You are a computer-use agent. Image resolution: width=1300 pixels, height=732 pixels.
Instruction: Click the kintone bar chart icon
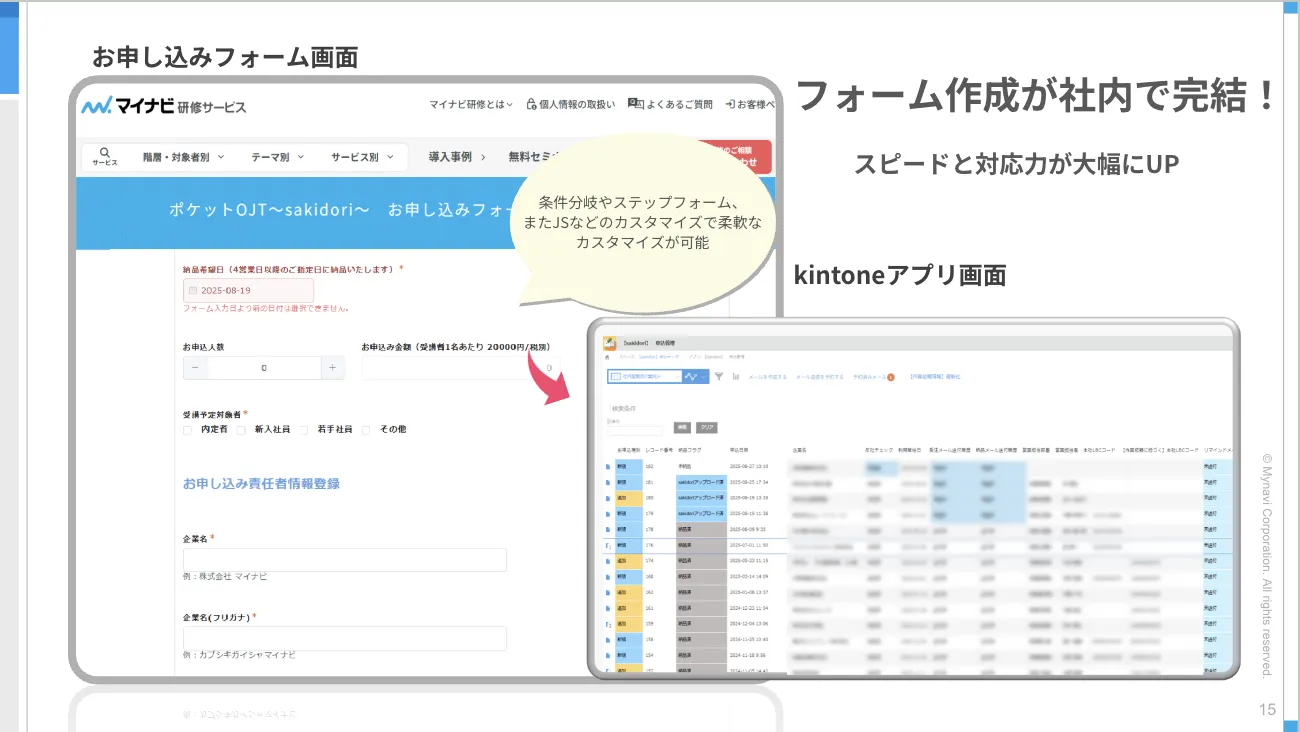click(x=736, y=377)
